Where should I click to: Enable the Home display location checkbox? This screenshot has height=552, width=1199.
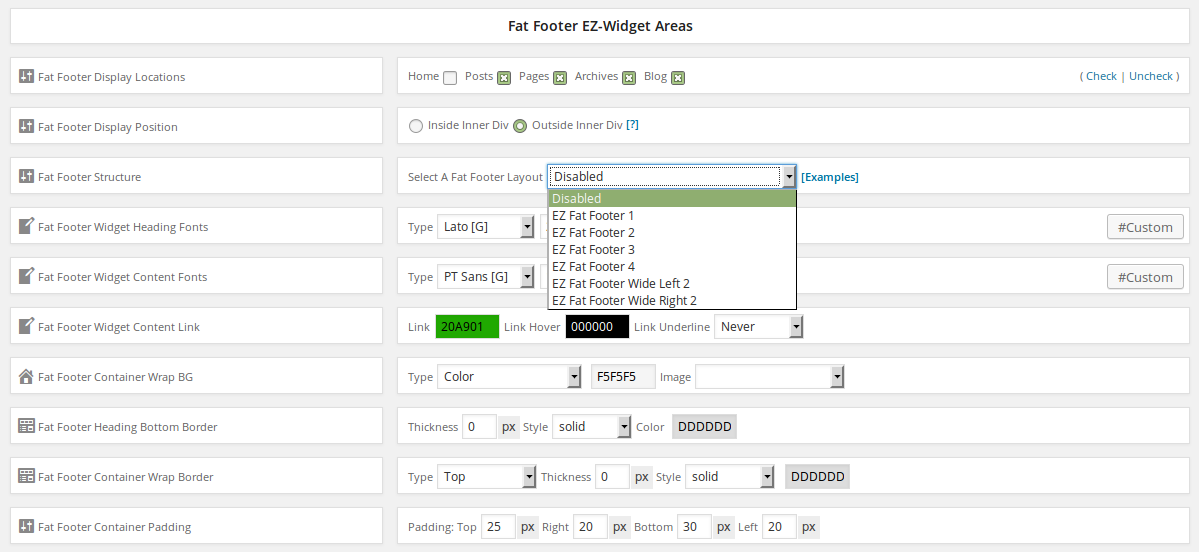pyautogui.click(x=450, y=78)
